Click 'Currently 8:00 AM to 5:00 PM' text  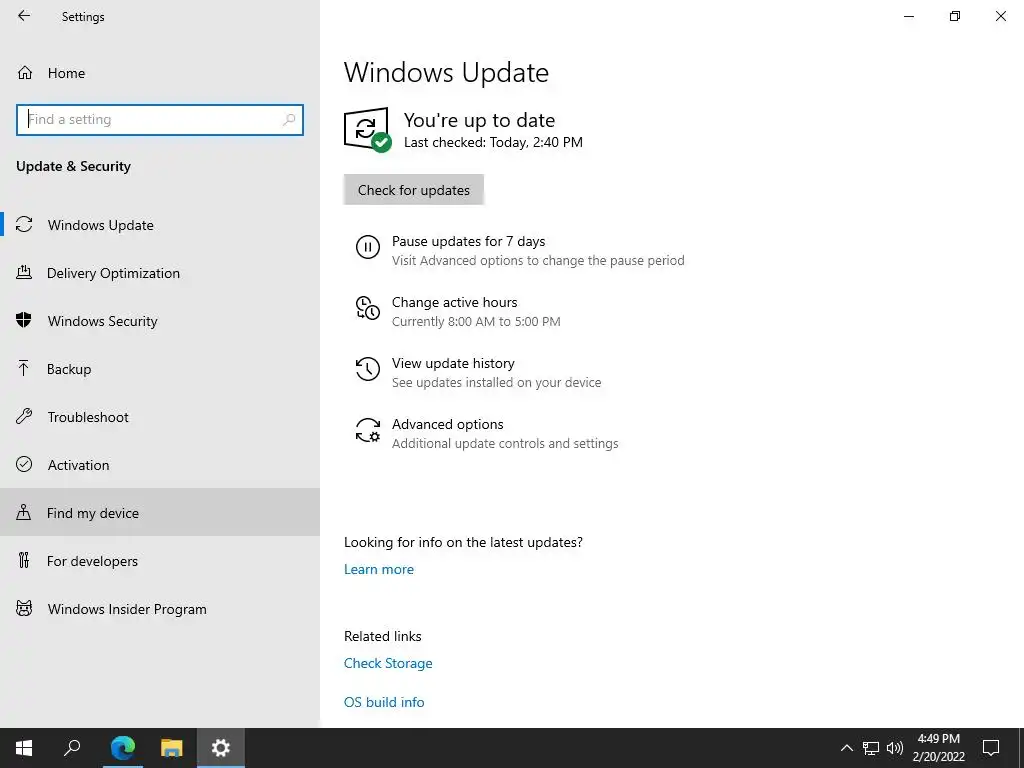click(476, 321)
